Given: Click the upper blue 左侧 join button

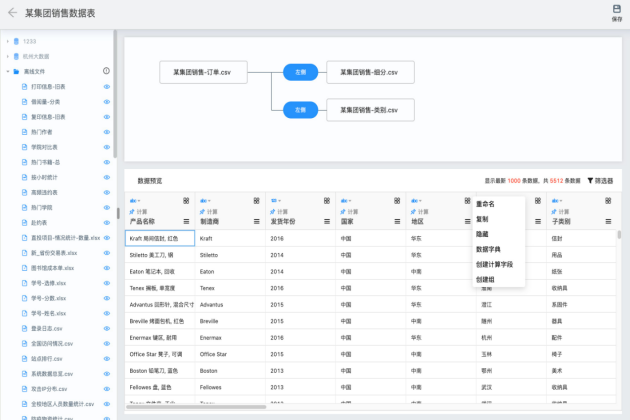Looking at the screenshot, I should [301, 72].
